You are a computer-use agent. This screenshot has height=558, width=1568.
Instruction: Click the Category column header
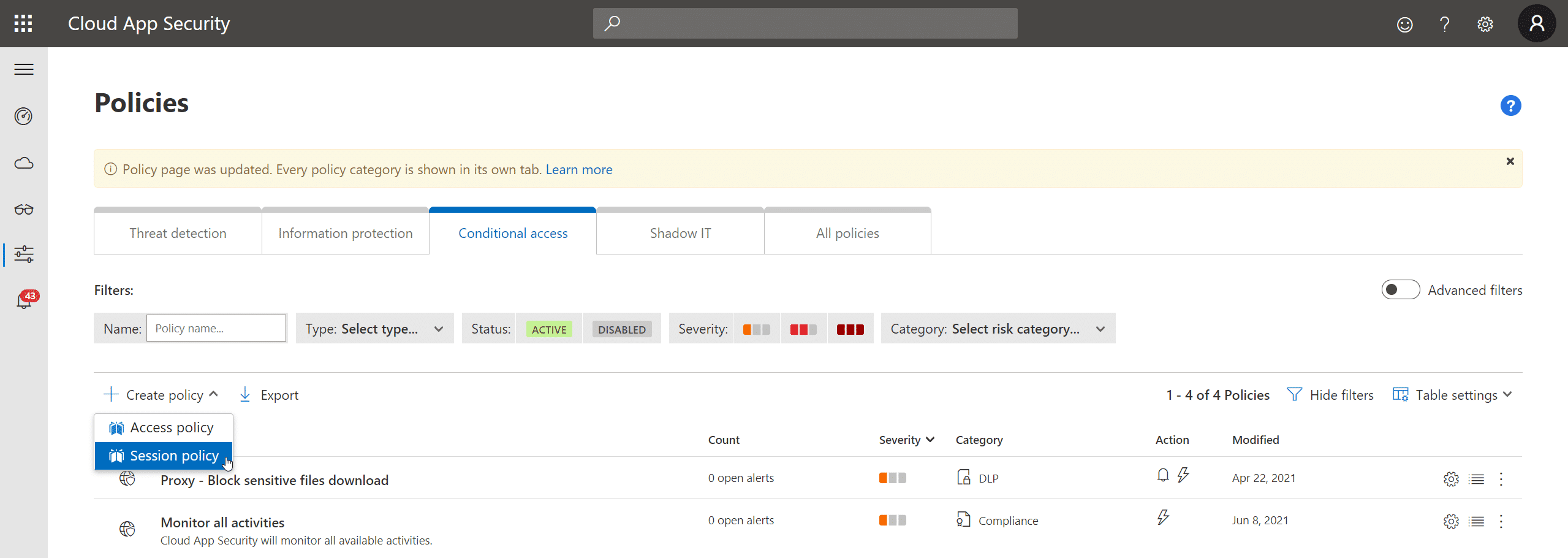click(x=979, y=440)
